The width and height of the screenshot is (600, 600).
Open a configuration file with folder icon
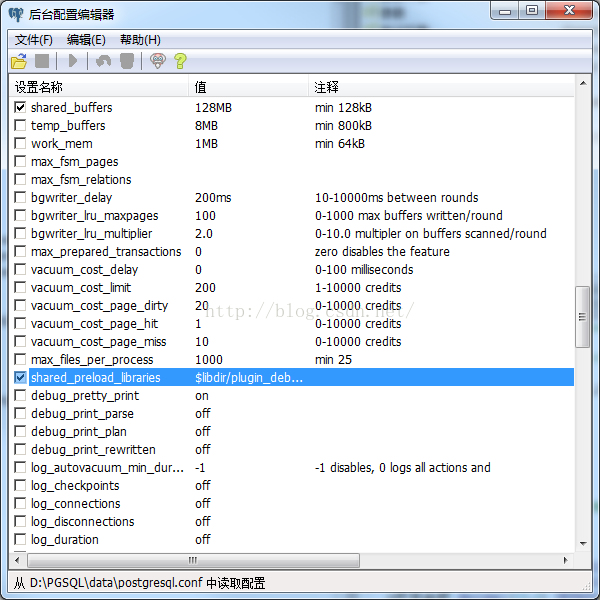(x=19, y=61)
